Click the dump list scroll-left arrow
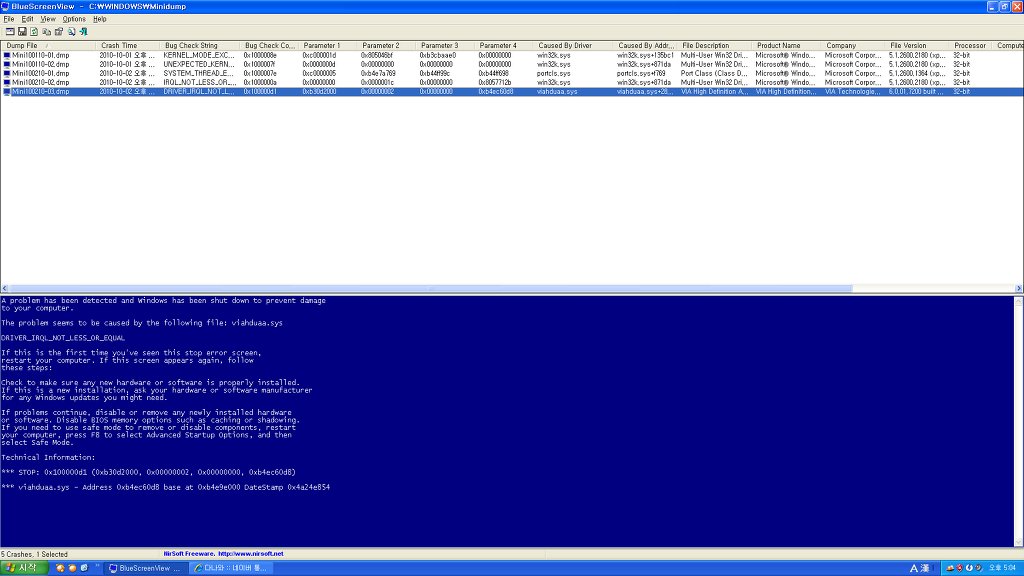Screen dimensions: 1024x576 [5, 288]
